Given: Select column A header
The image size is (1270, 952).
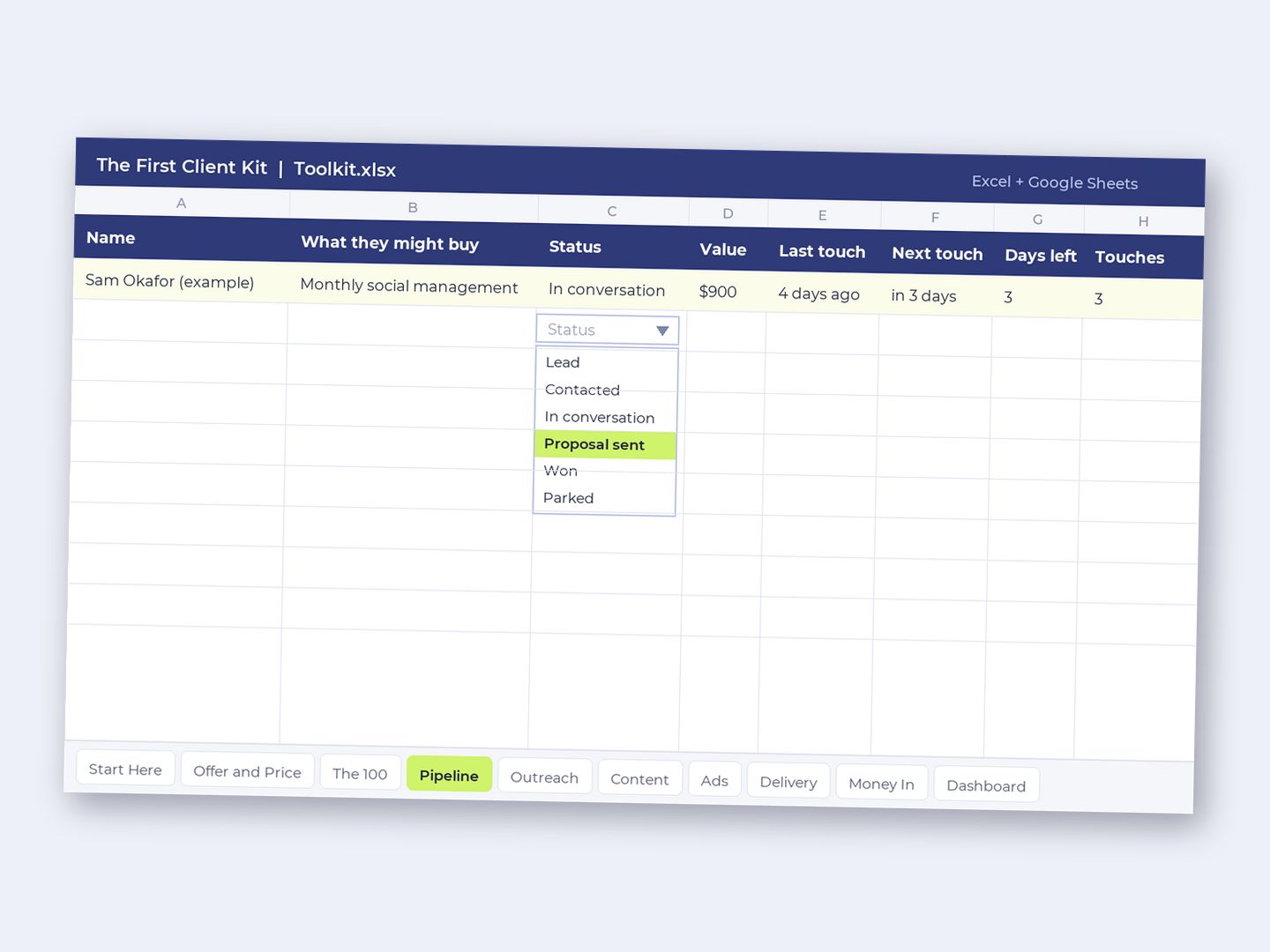Looking at the screenshot, I should click(x=182, y=203).
